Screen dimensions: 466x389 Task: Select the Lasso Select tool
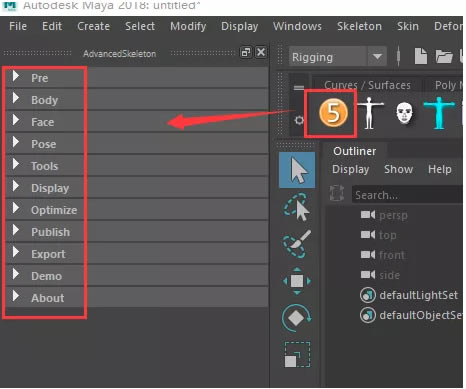tap(297, 207)
